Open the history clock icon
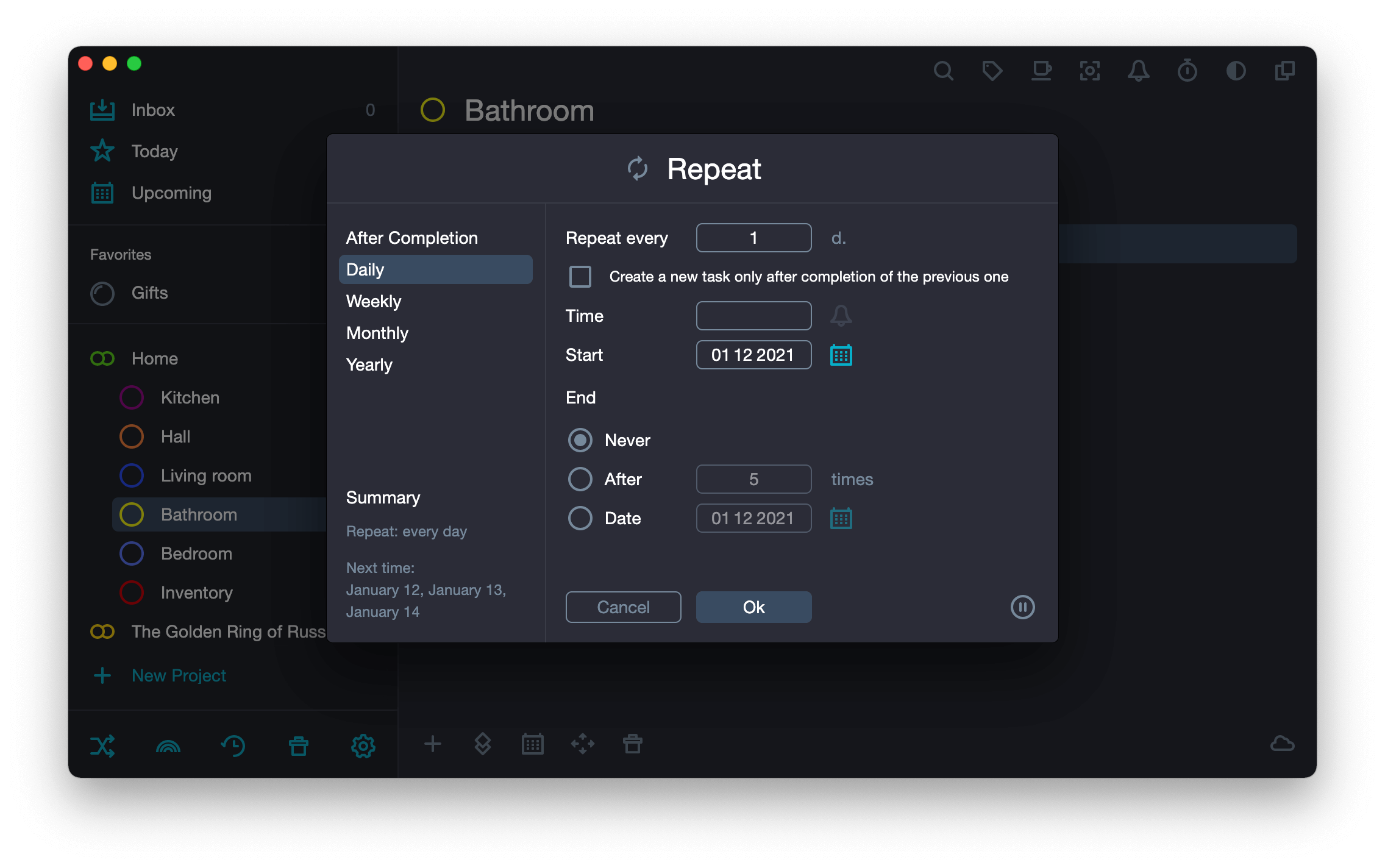Viewport: 1385px width, 868px height. coord(233,745)
